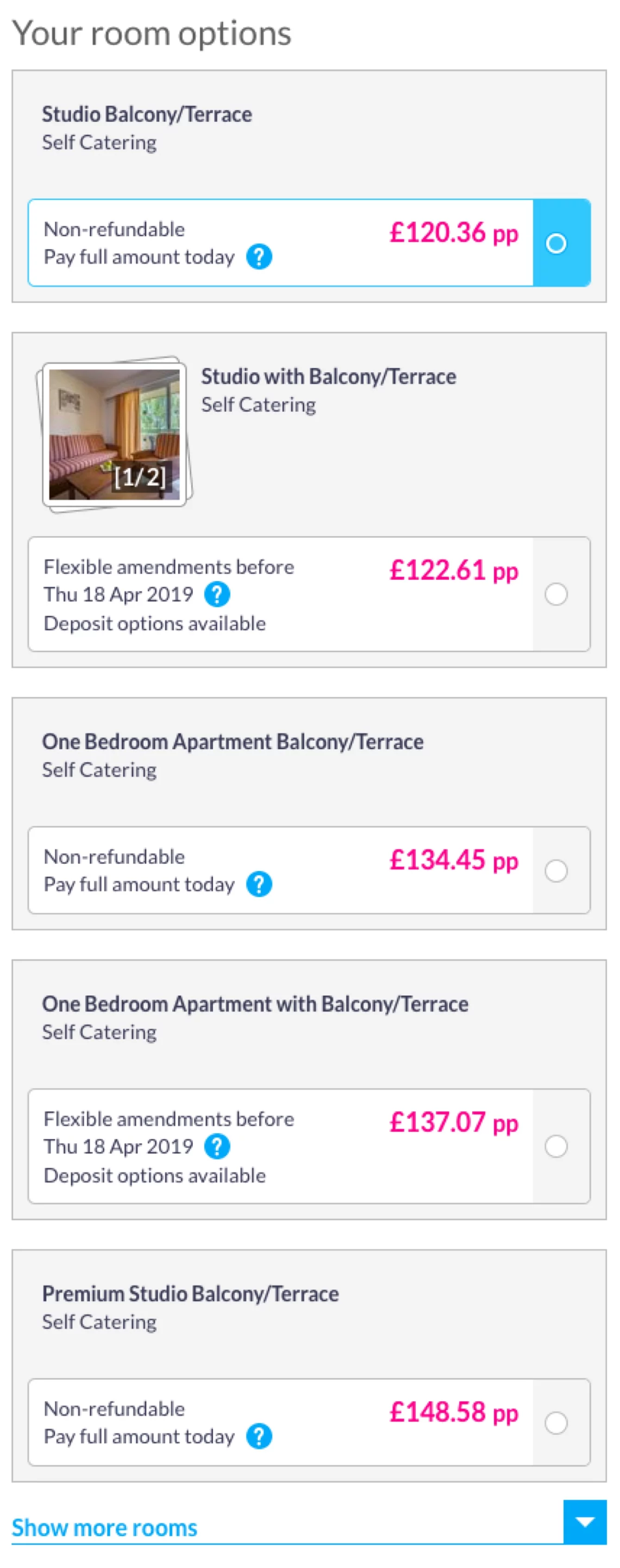Open the Studio room photo gallery thumbnail
Viewport: 620px width, 1568px height.
114,435
